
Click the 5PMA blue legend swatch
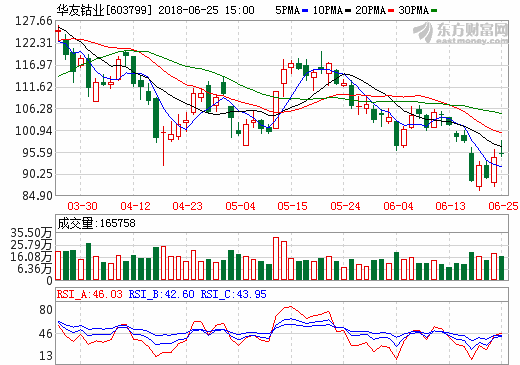[305, 11]
